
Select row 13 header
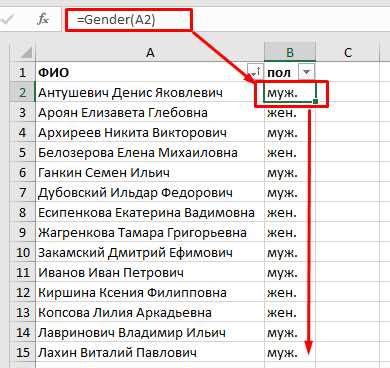click(x=22, y=312)
